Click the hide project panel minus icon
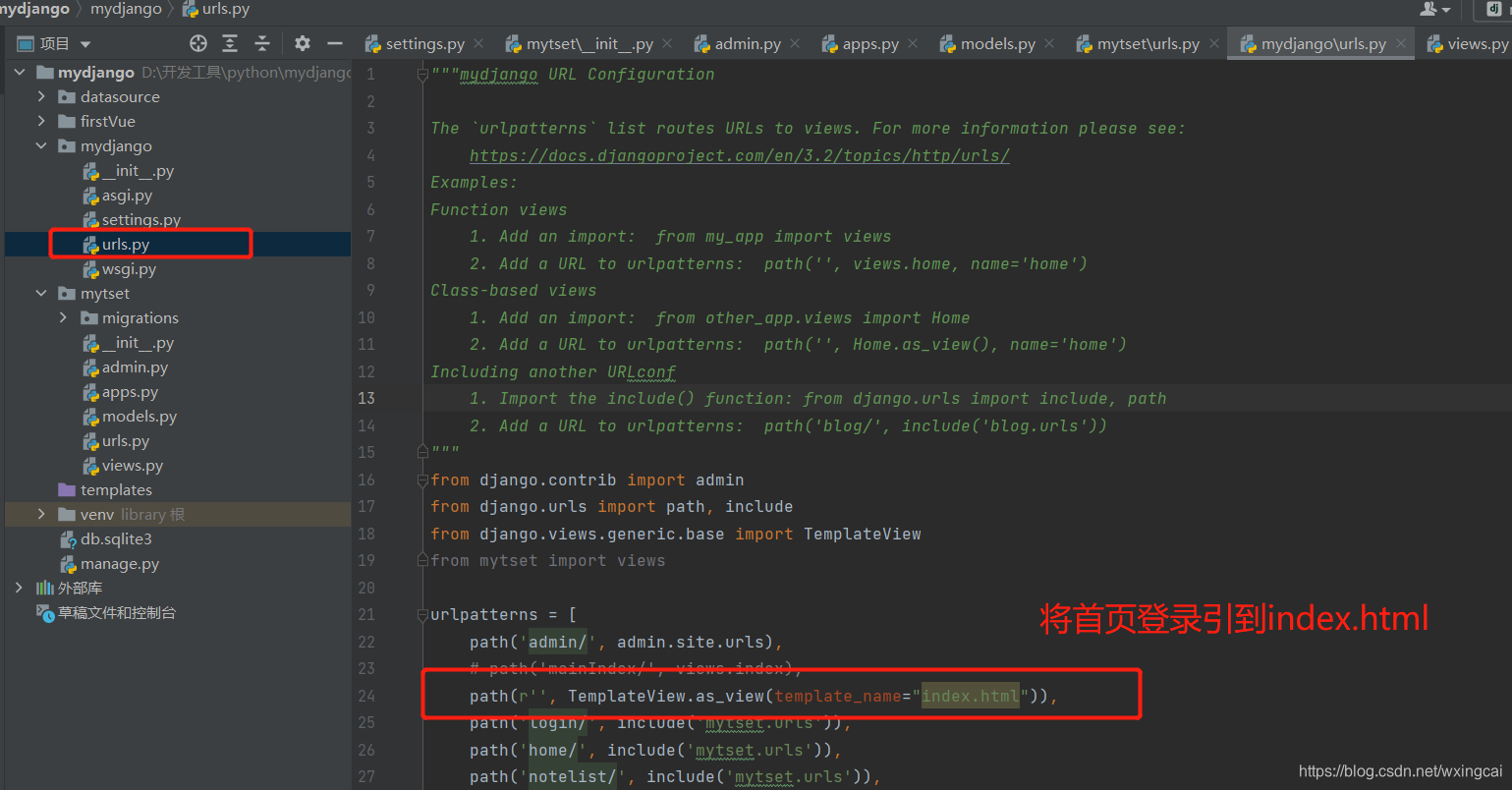The height and width of the screenshot is (790, 1512). pyautogui.click(x=335, y=43)
